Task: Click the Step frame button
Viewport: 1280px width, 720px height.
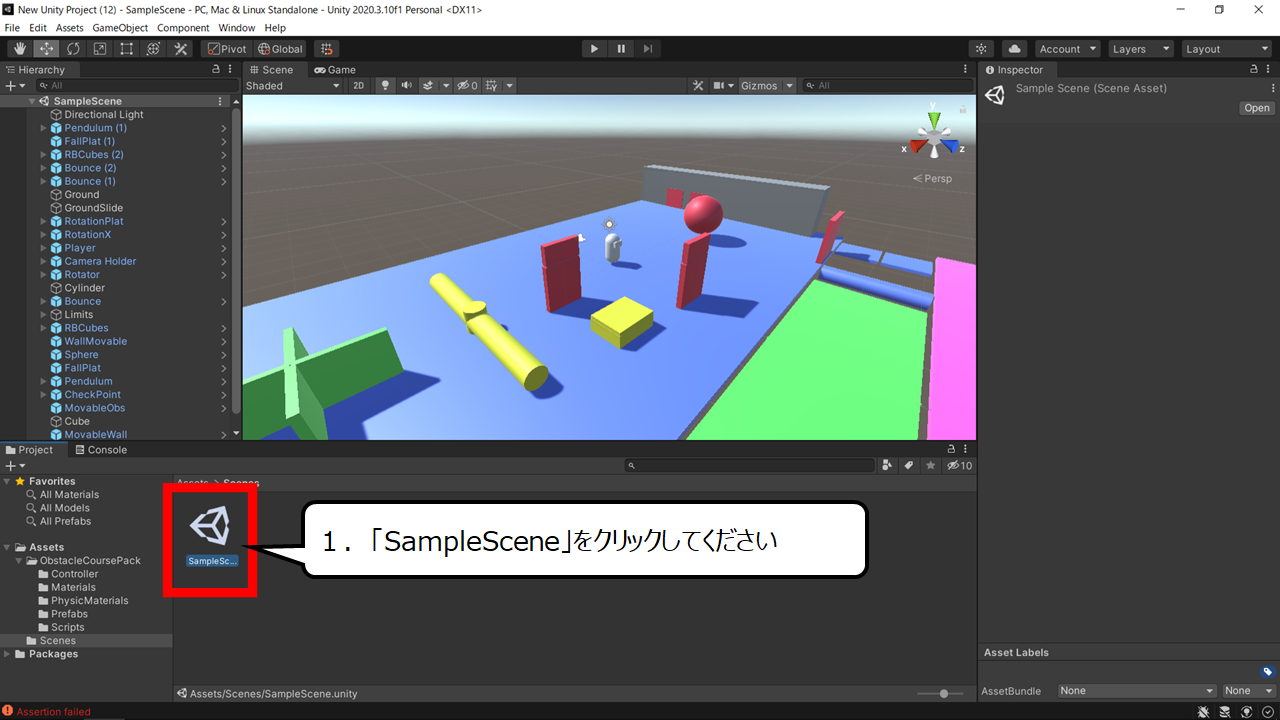Action: click(648, 49)
